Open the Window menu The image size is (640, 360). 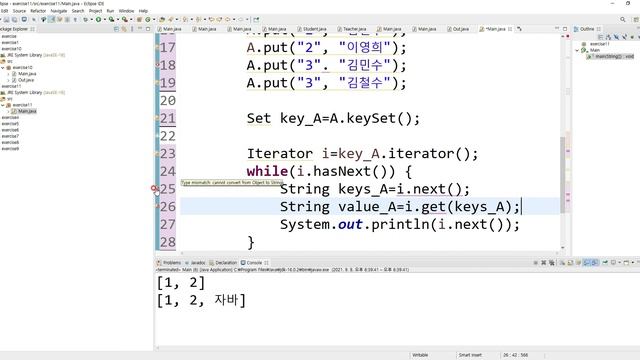point(126,11)
